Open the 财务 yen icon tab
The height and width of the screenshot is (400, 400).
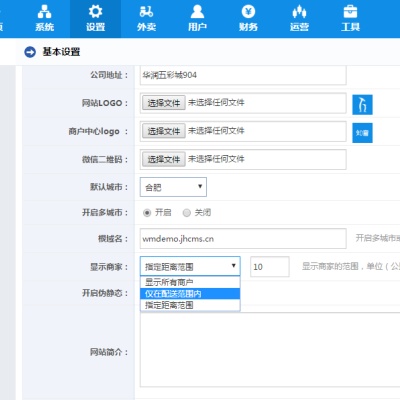point(248,19)
